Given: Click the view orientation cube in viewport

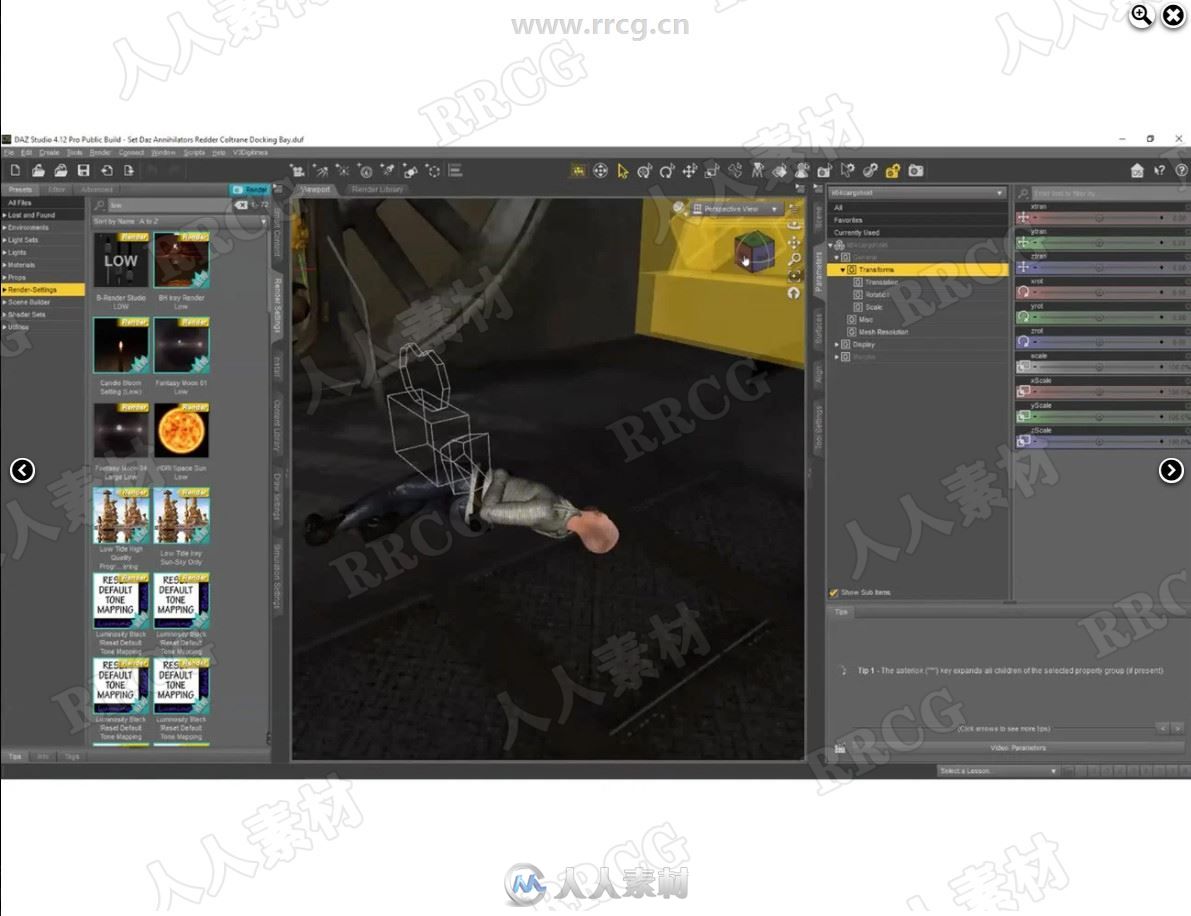Looking at the screenshot, I should click(753, 251).
